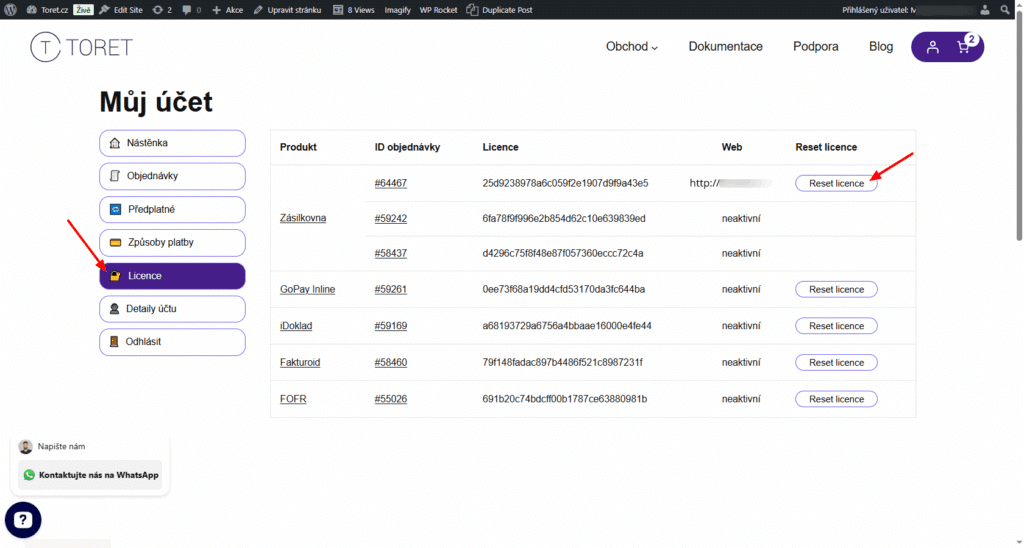The image size is (1024, 548).
Task: Open order #58437
Action: click(391, 253)
